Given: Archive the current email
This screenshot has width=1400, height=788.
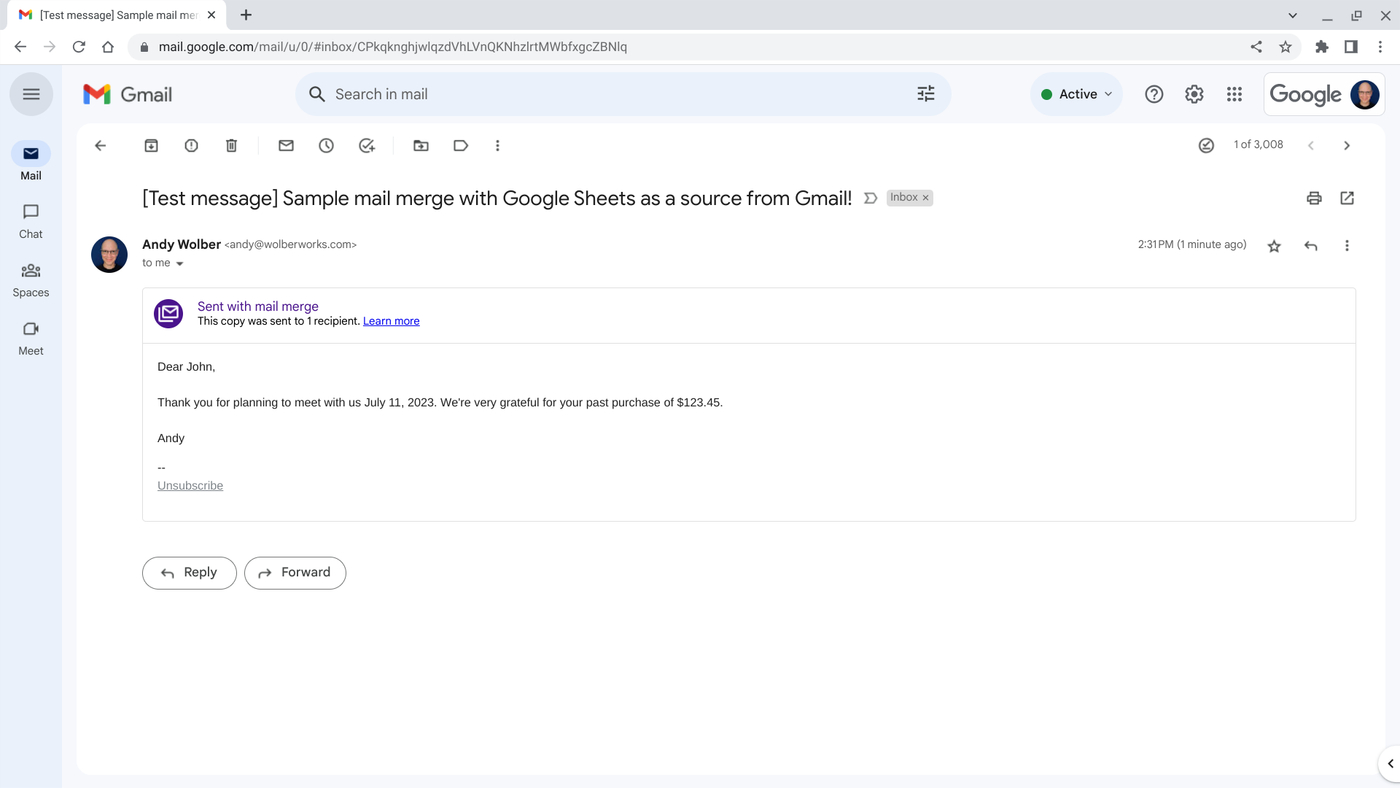Looking at the screenshot, I should pos(150,145).
